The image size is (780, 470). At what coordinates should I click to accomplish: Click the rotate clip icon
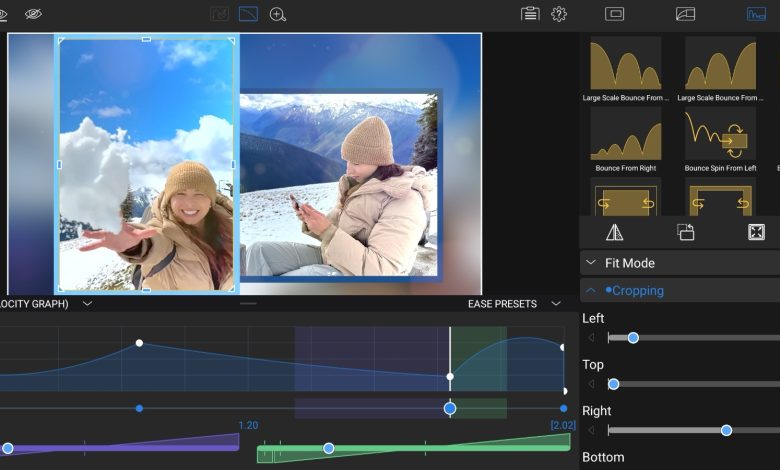click(685, 232)
